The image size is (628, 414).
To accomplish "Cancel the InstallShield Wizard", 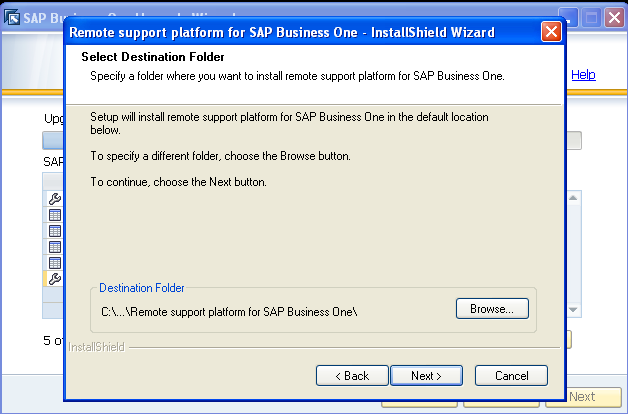I will [510, 375].
